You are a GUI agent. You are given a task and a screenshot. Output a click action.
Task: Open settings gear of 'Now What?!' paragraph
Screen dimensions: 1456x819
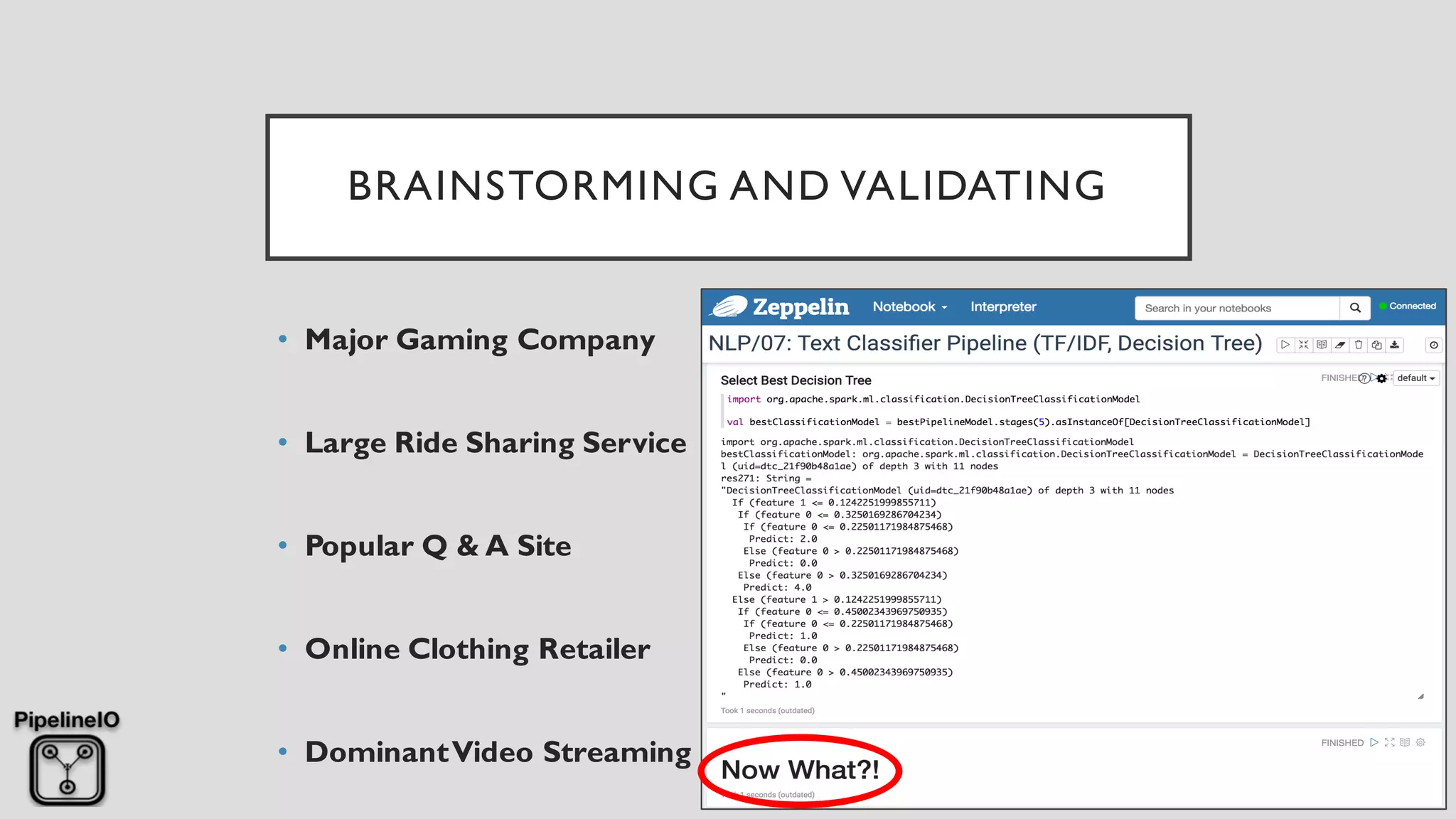click(1420, 742)
